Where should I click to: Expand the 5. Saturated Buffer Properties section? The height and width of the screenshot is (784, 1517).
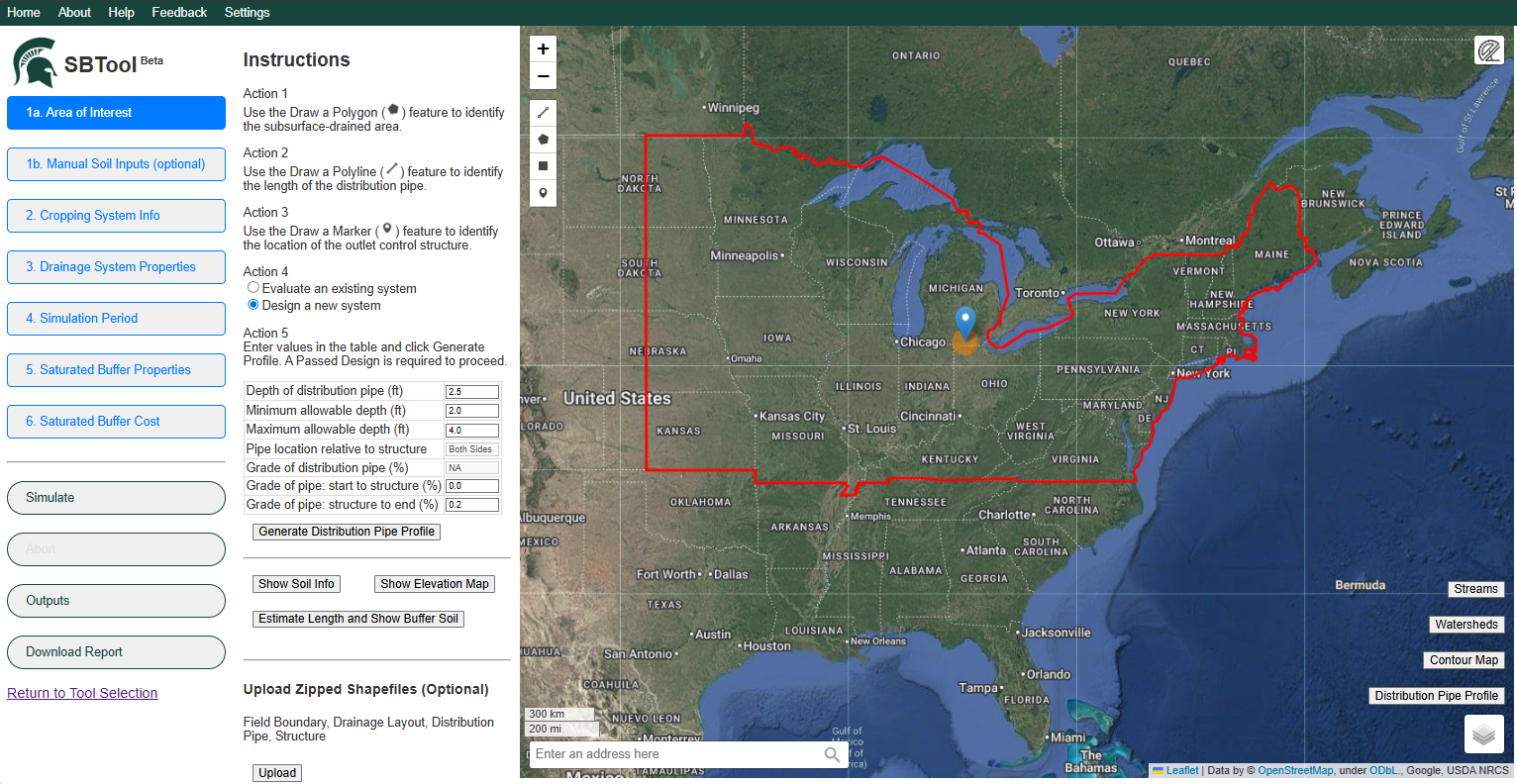[x=116, y=369]
